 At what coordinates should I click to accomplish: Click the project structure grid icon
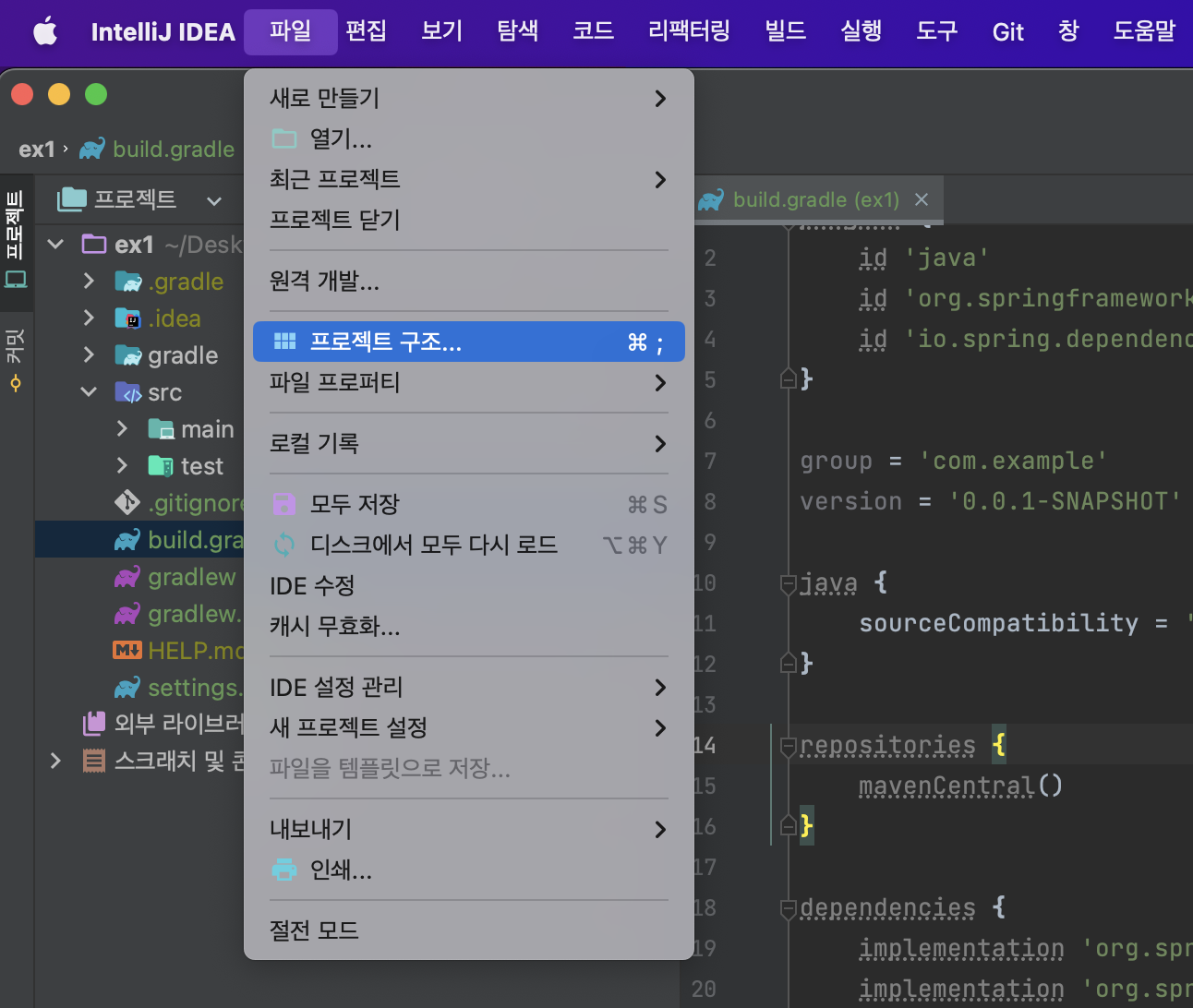click(x=284, y=342)
